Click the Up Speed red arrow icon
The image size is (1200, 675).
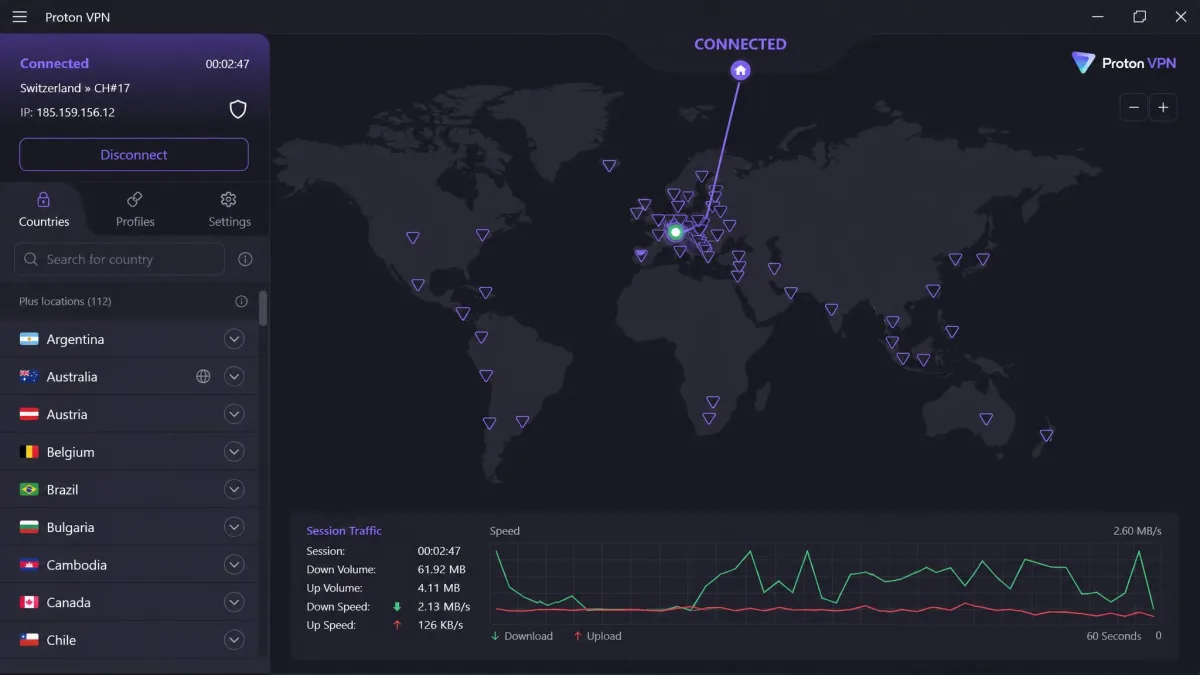click(397, 625)
